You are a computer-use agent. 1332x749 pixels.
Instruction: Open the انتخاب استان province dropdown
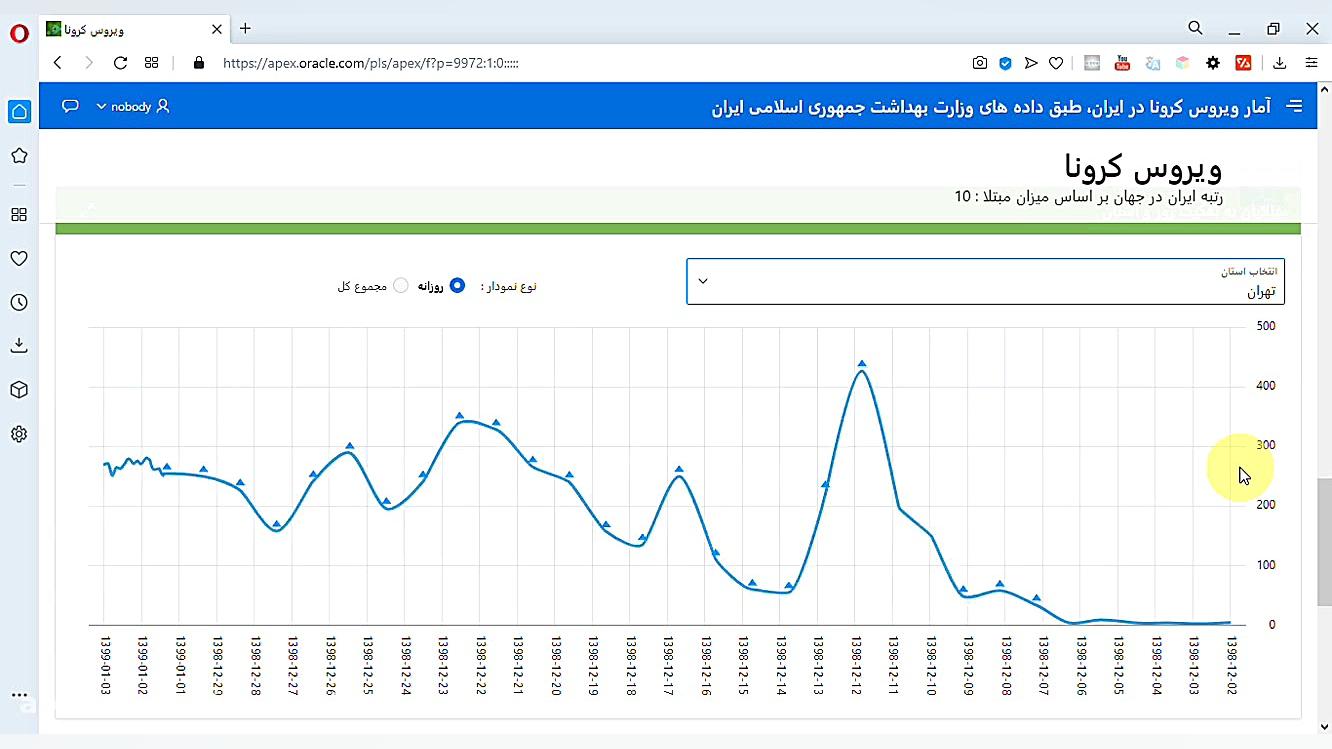[x=984, y=281]
